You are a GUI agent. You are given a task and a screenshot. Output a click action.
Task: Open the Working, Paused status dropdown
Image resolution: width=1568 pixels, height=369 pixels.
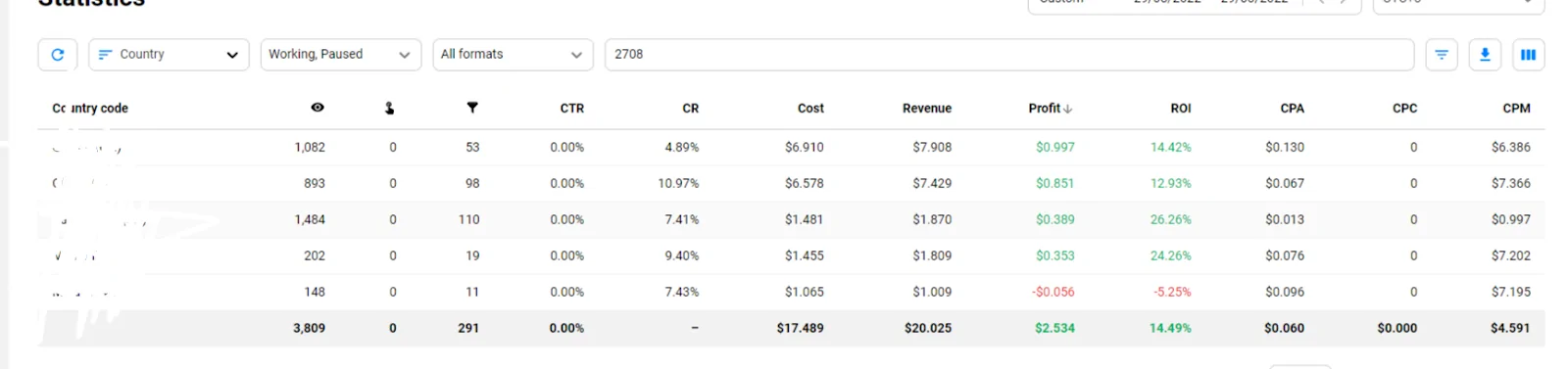pyautogui.click(x=341, y=55)
